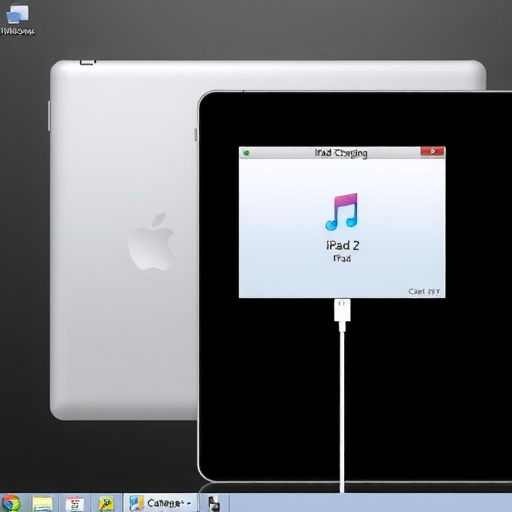Click the small 'iPad' label under iPad 2
Viewport: 512px width, 512px height.
click(342, 258)
